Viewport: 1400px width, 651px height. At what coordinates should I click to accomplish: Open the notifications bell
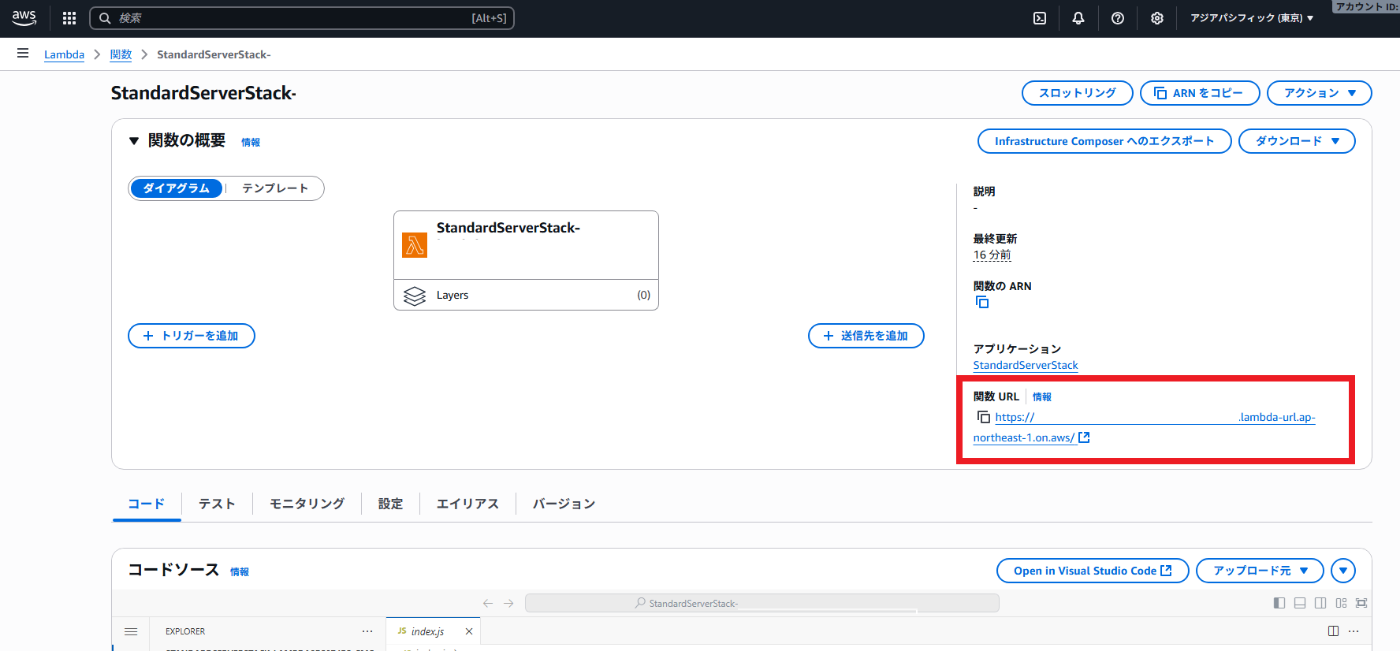(x=1078, y=18)
